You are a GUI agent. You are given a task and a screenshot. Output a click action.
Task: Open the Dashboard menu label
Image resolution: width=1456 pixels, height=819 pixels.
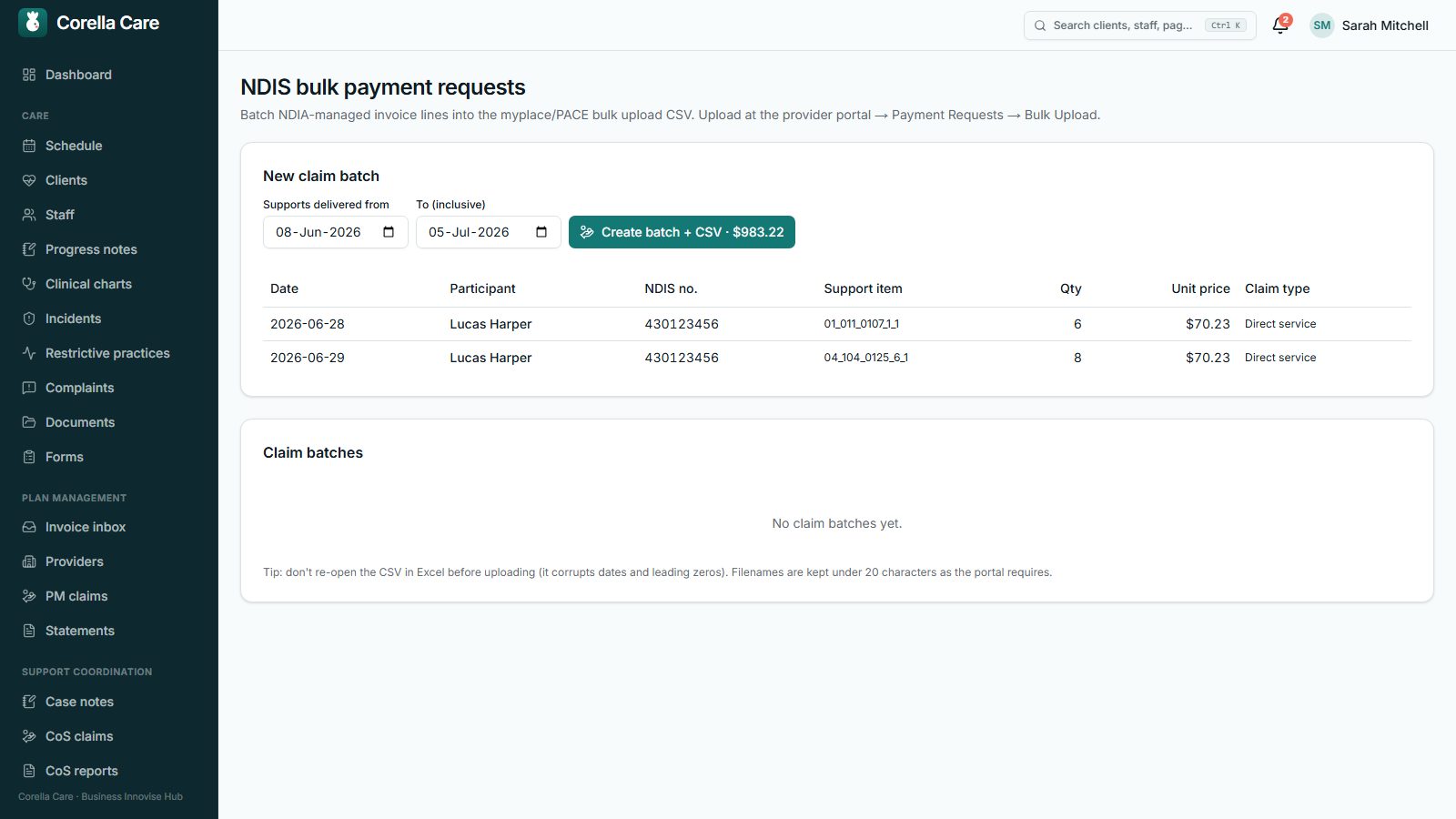point(78,75)
